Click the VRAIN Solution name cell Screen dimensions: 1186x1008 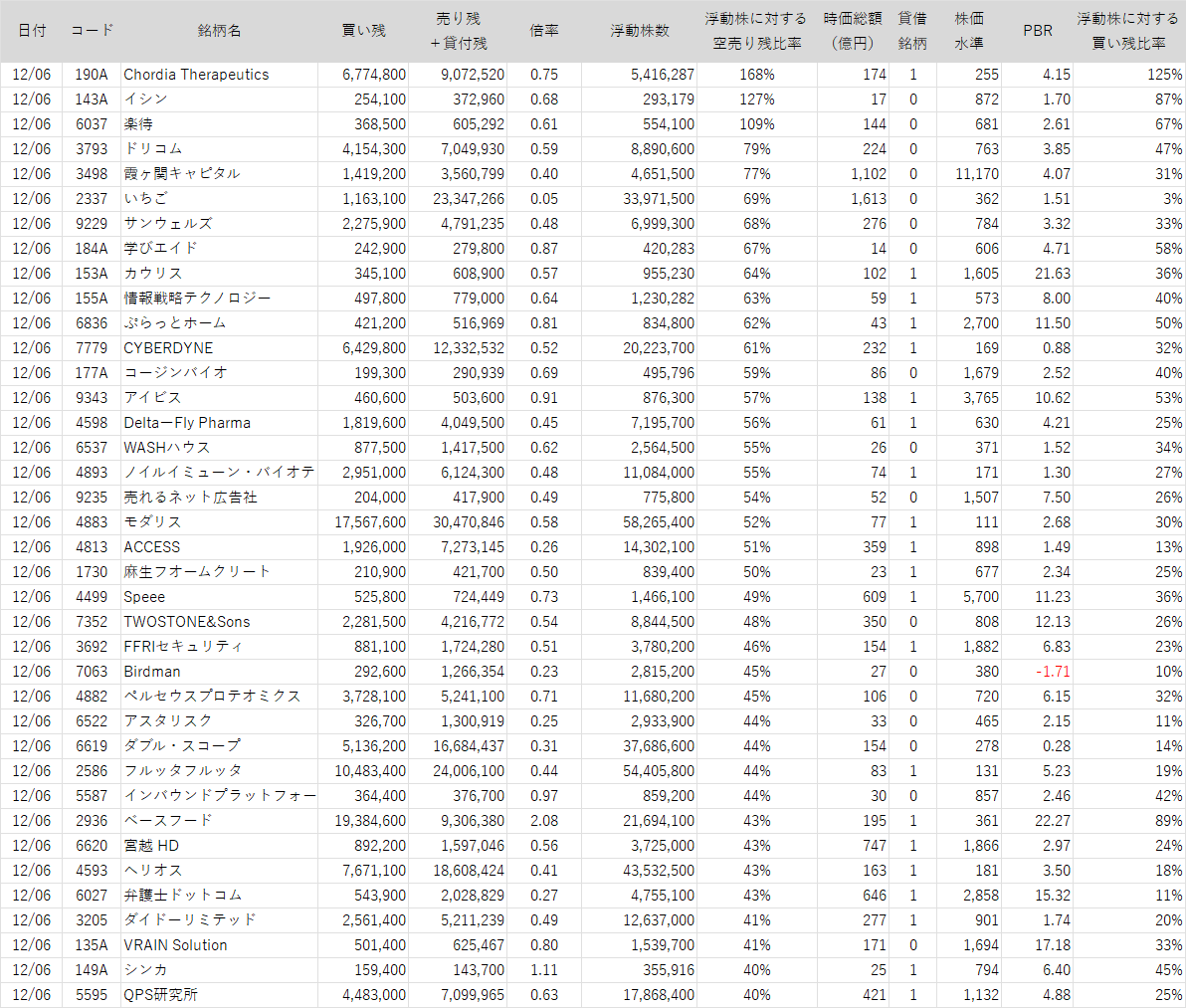click(x=175, y=945)
